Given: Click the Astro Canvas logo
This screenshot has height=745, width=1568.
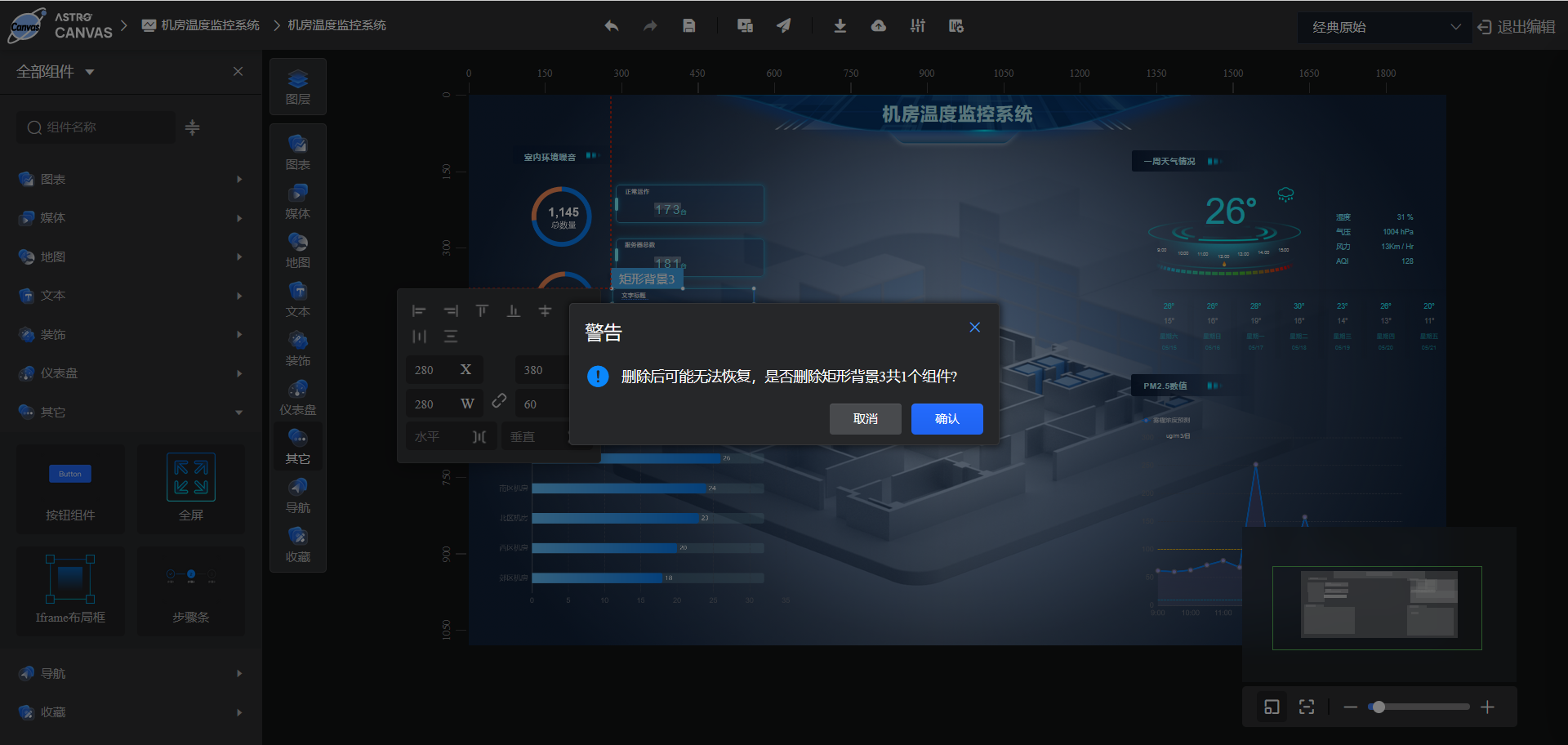Looking at the screenshot, I should 60,25.
